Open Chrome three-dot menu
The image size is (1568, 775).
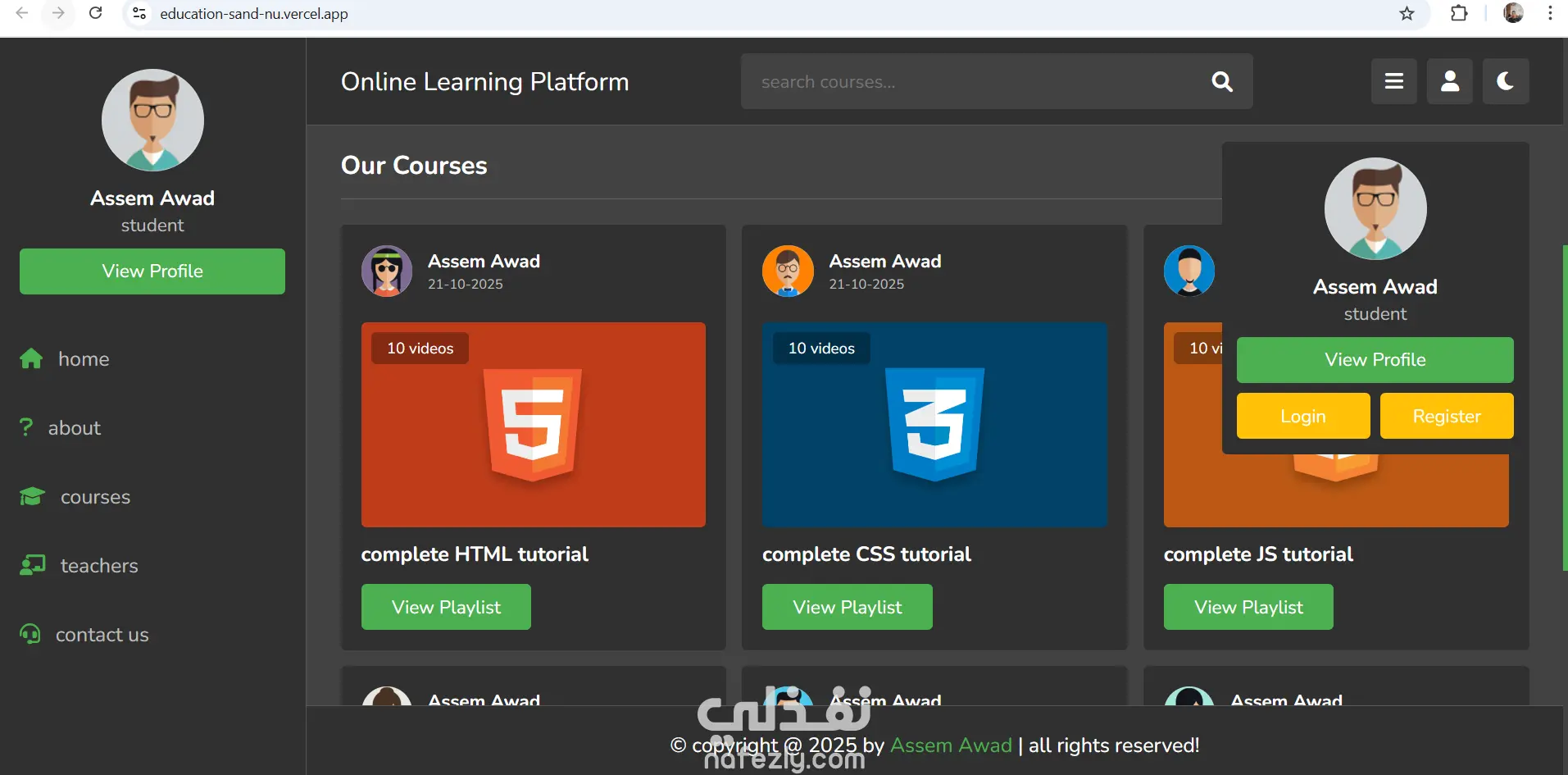tap(1550, 13)
